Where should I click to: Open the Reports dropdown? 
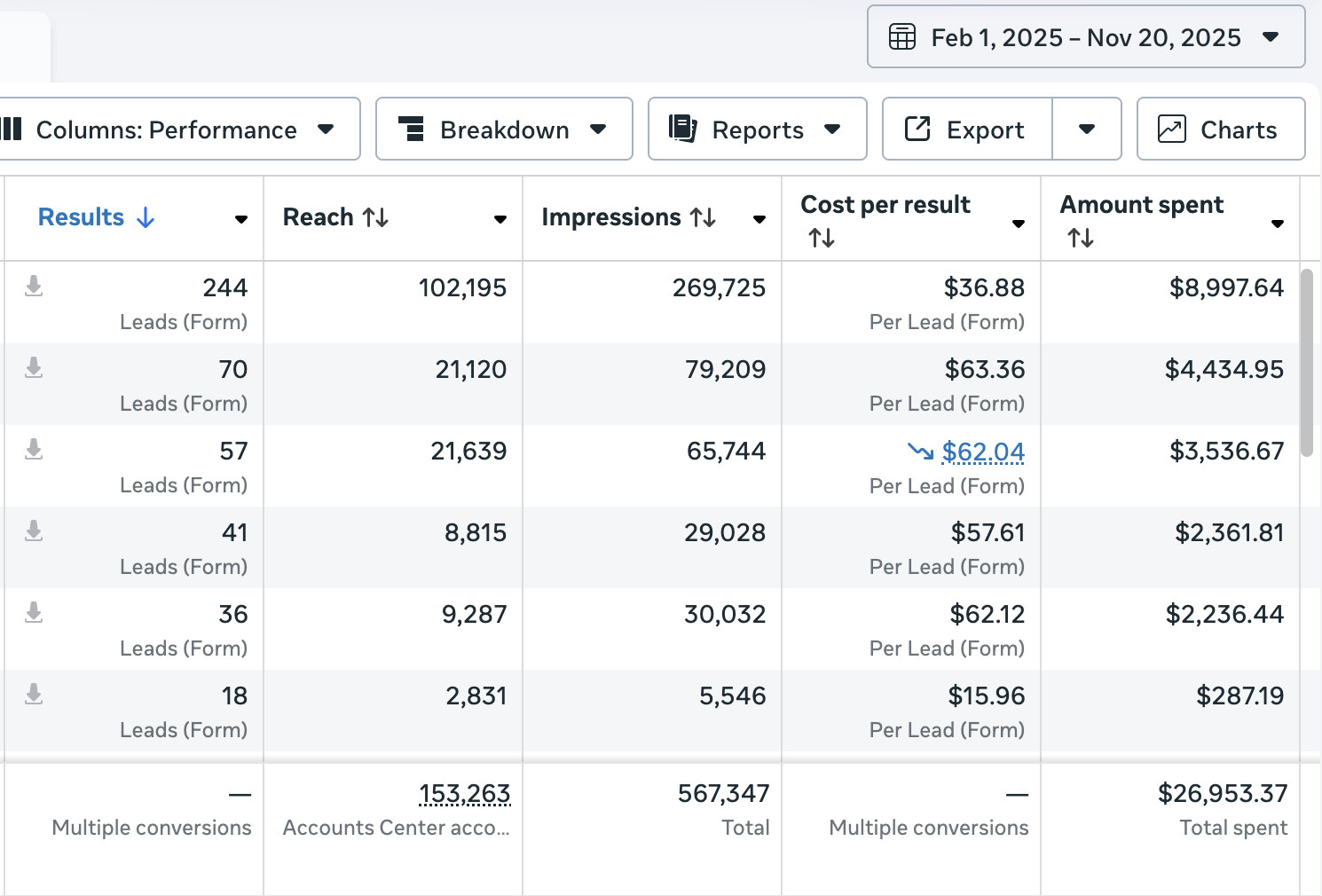[757, 130]
